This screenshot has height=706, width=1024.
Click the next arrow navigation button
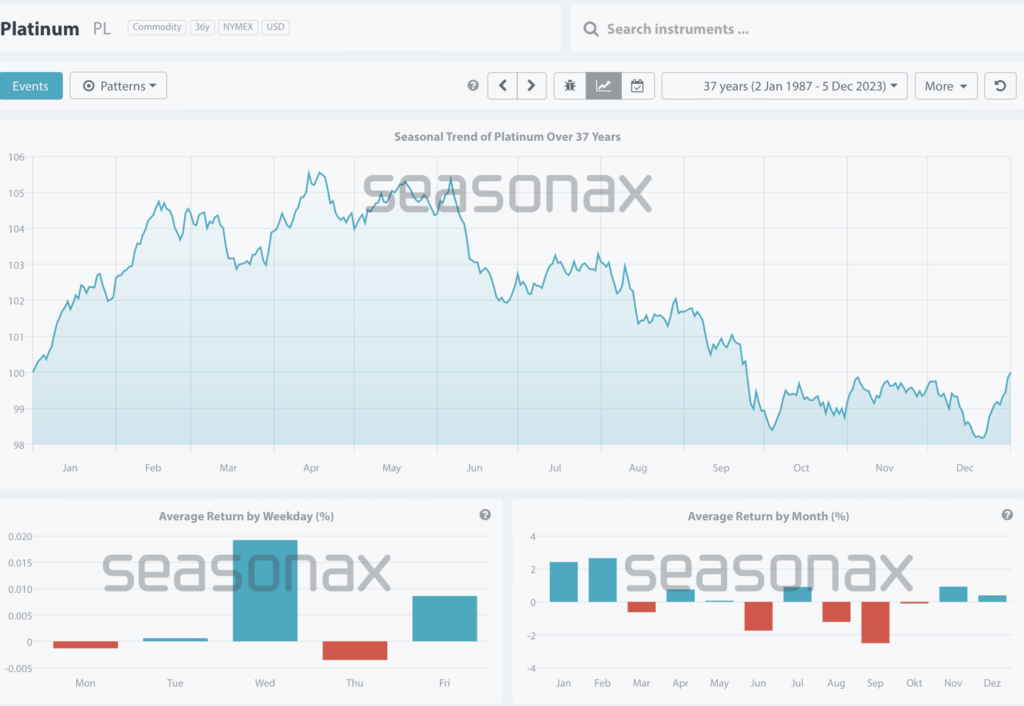[x=532, y=86]
